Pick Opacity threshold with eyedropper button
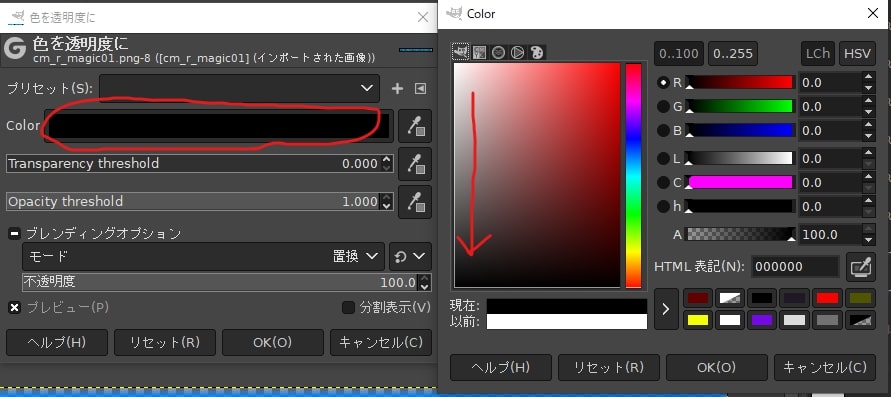 pyautogui.click(x=415, y=202)
